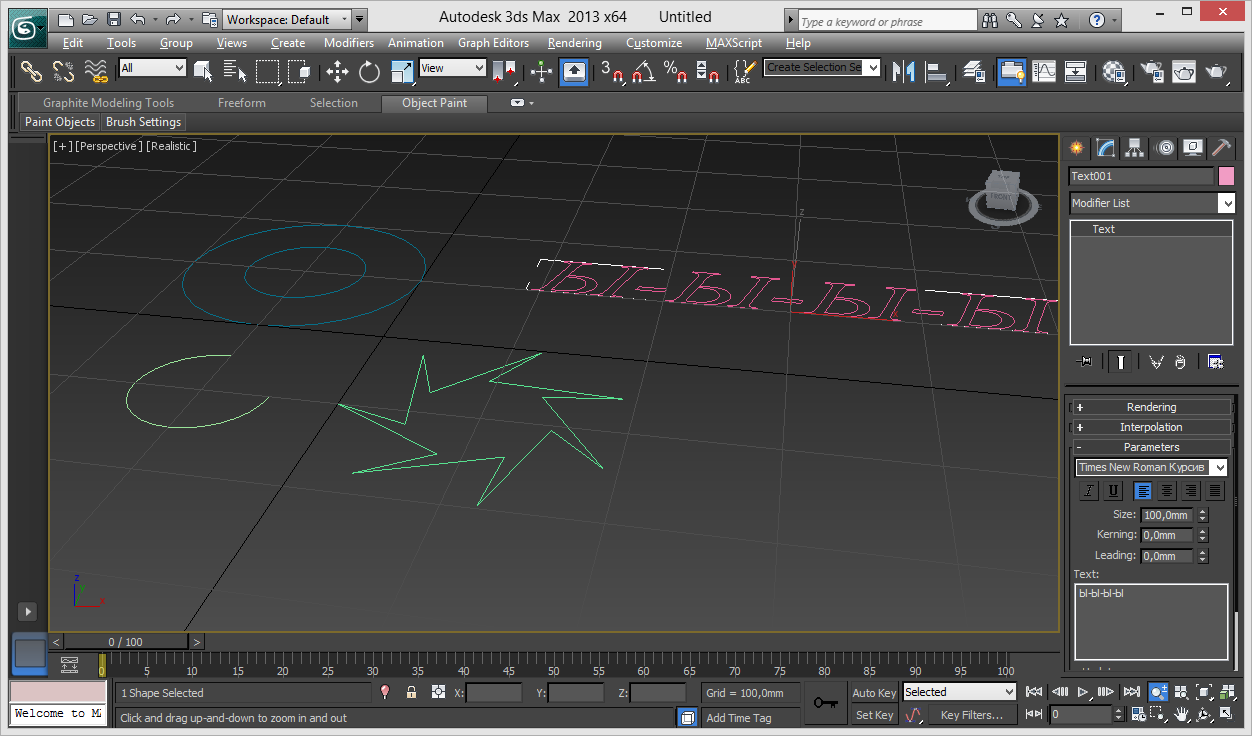Open the Edit menu
The width and height of the screenshot is (1252, 736).
[x=73, y=43]
